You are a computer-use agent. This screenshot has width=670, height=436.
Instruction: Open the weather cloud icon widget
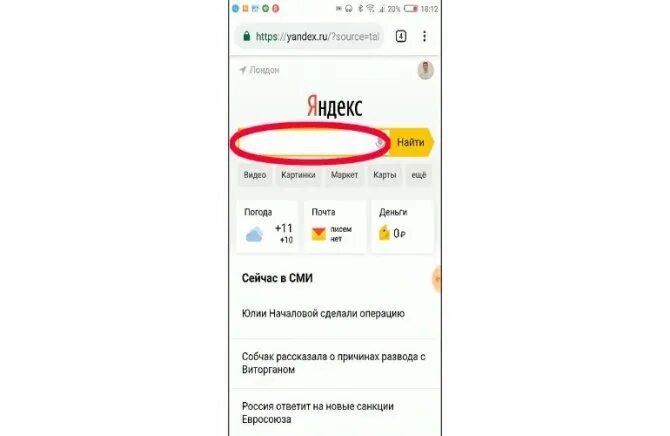254,235
